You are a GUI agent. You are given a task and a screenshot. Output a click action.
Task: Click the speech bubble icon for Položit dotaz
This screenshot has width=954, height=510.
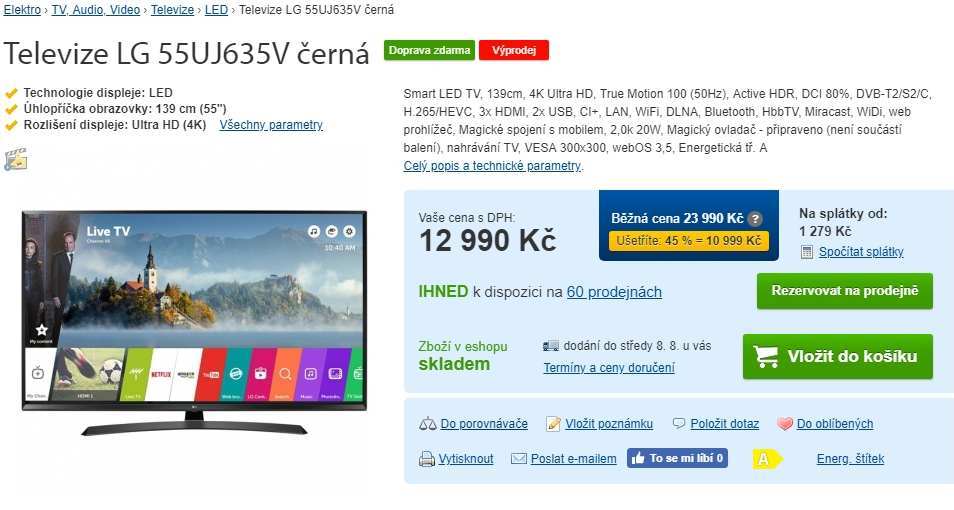pos(679,424)
